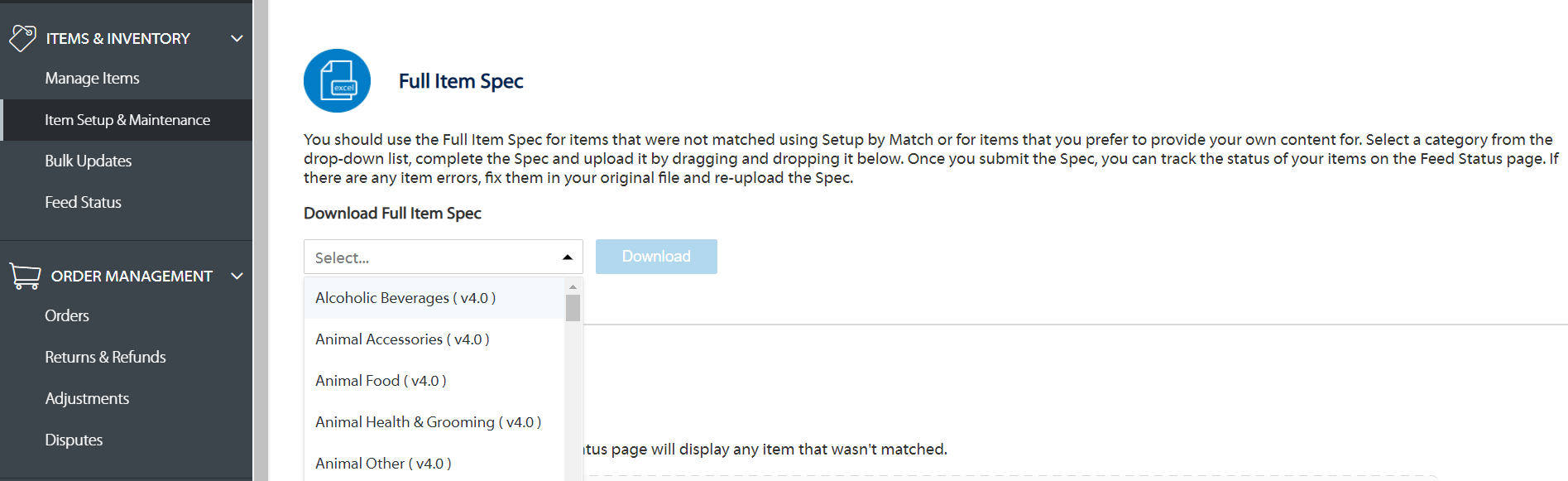View the Feed Status page
The height and width of the screenshot is (481, 1568).
click(83, 203)
